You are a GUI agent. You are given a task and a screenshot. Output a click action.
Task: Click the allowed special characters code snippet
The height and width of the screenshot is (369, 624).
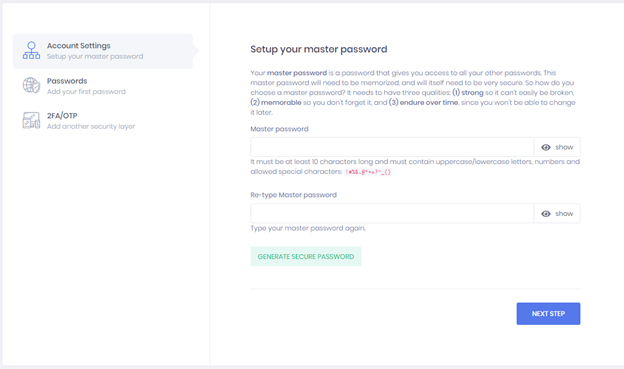tap(368, 172)
